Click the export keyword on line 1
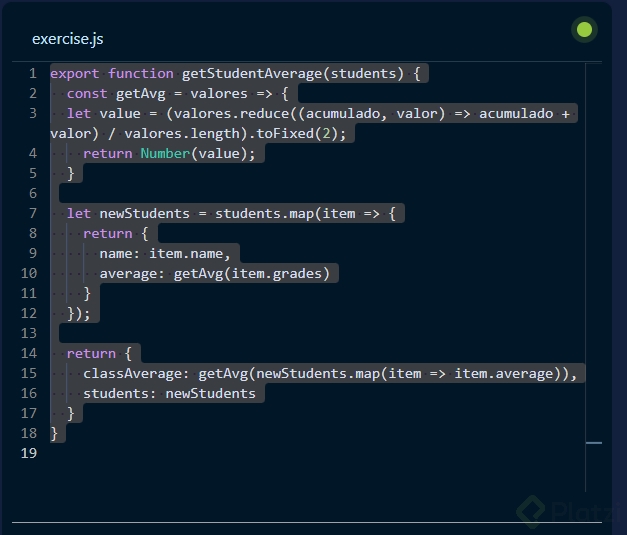Screen dimensions: 627x535 tap(75, 73)
